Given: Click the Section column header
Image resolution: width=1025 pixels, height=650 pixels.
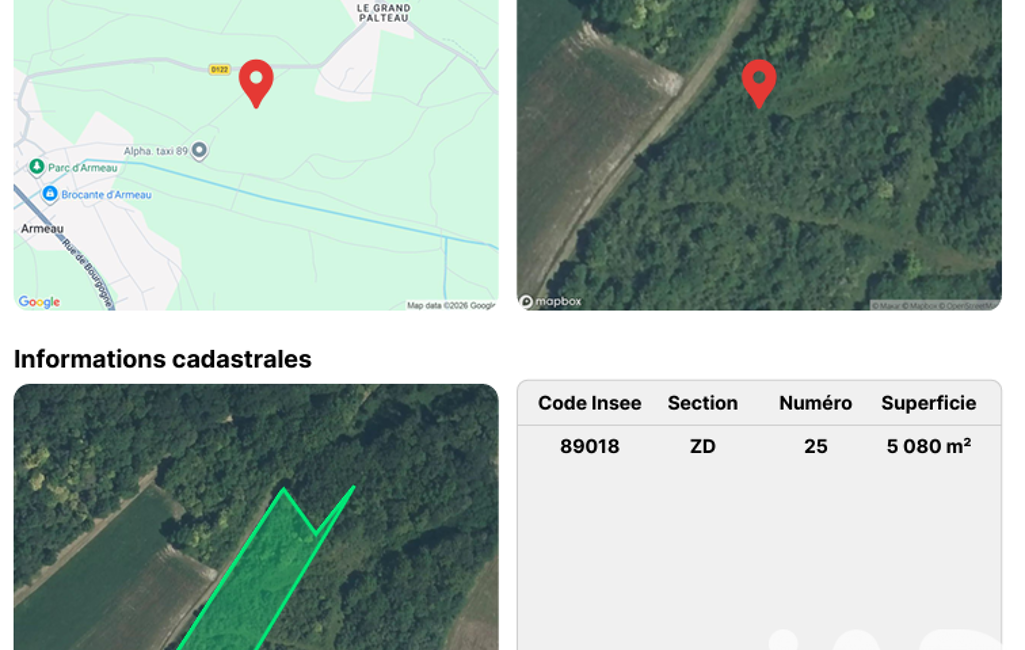Looking at the screenshot, I should (702, 403).
